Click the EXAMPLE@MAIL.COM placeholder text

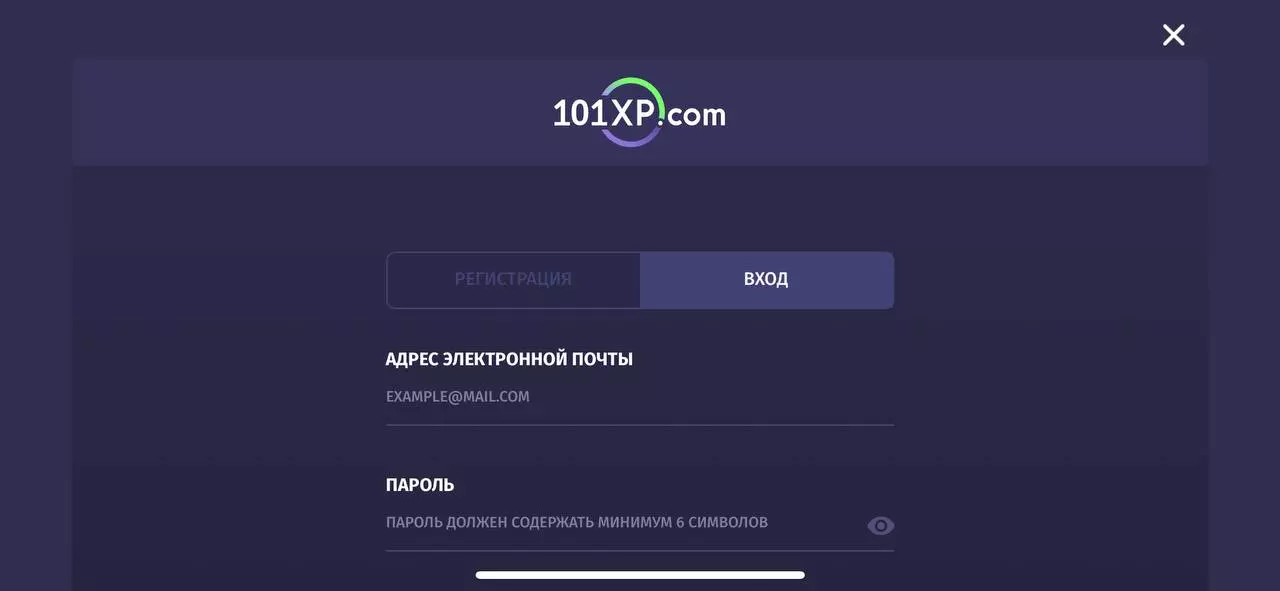[x=458, y=397]
